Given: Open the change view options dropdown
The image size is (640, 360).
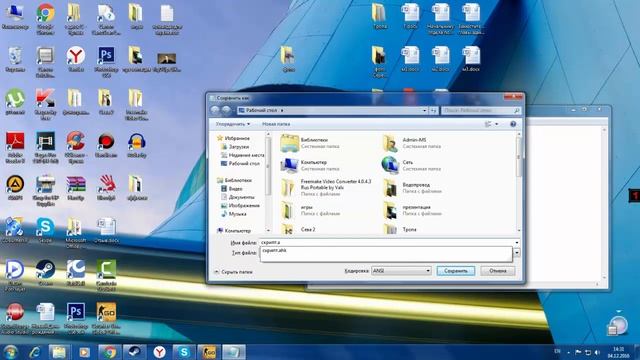Looking at the screenshot, I should [x=497, y=124].
